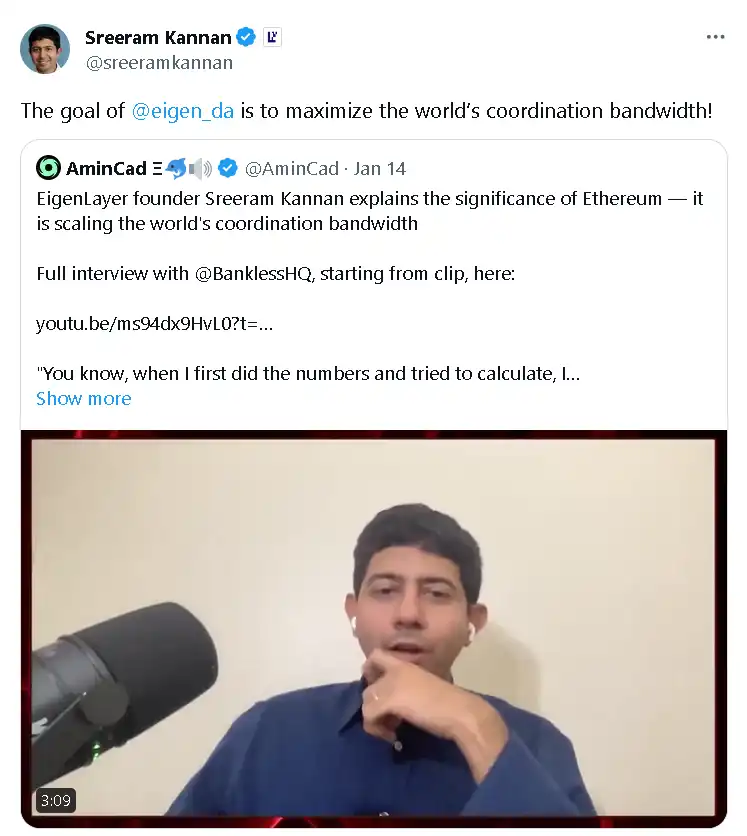Open the @eigen_da mention link
This screenshot has width=747, height=836.
182,111
